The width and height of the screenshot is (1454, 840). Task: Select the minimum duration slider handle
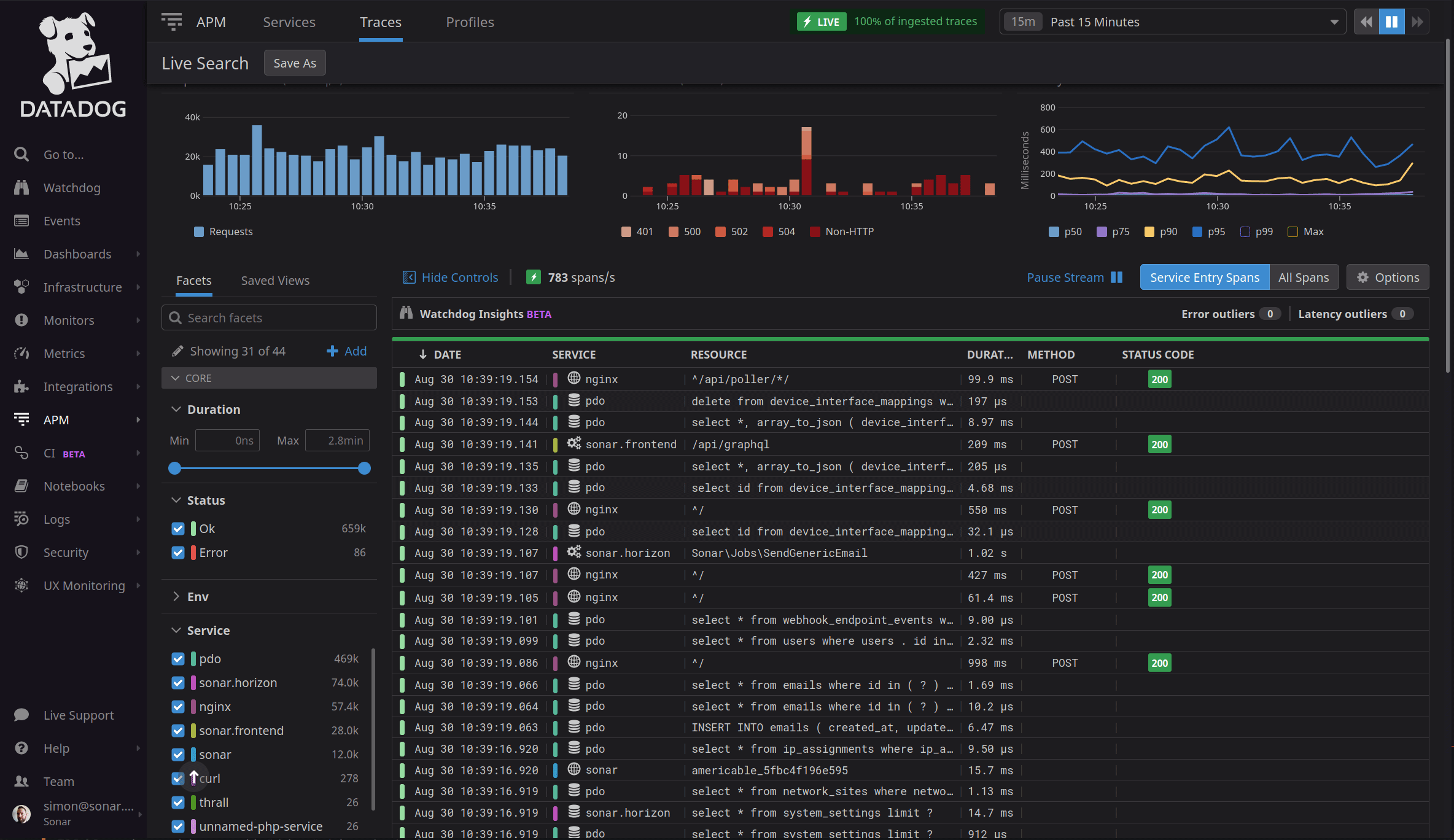(175, 468)
